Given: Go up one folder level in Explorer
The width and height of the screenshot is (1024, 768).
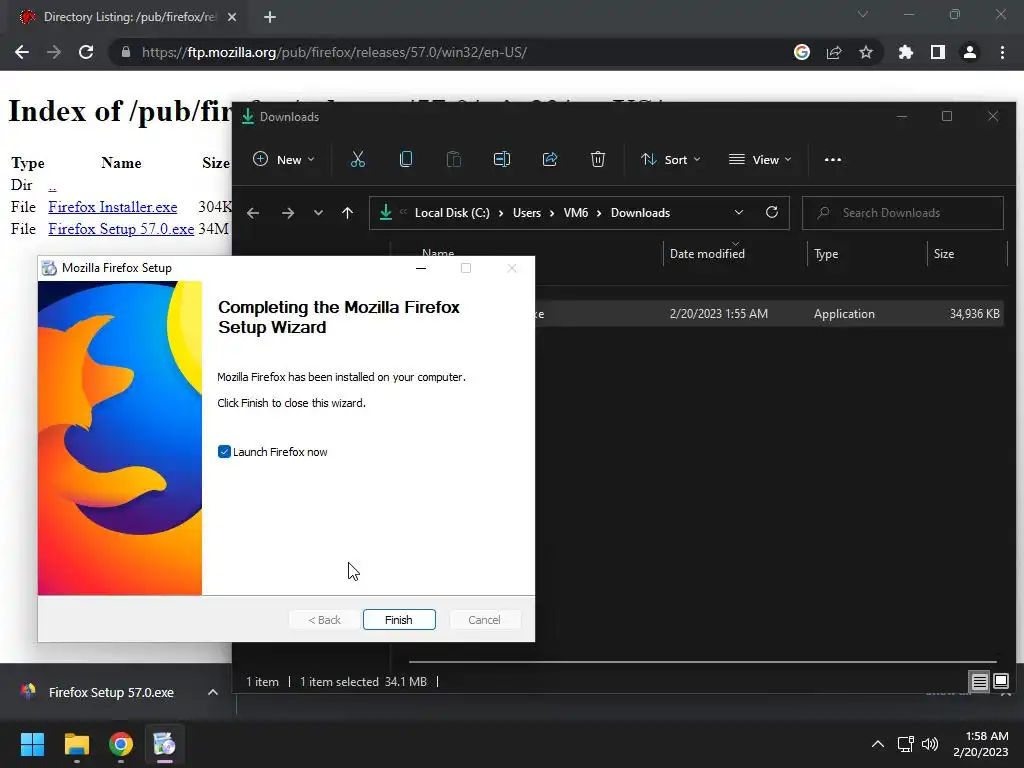Looking at the screenshot, I should coord(347,213).
